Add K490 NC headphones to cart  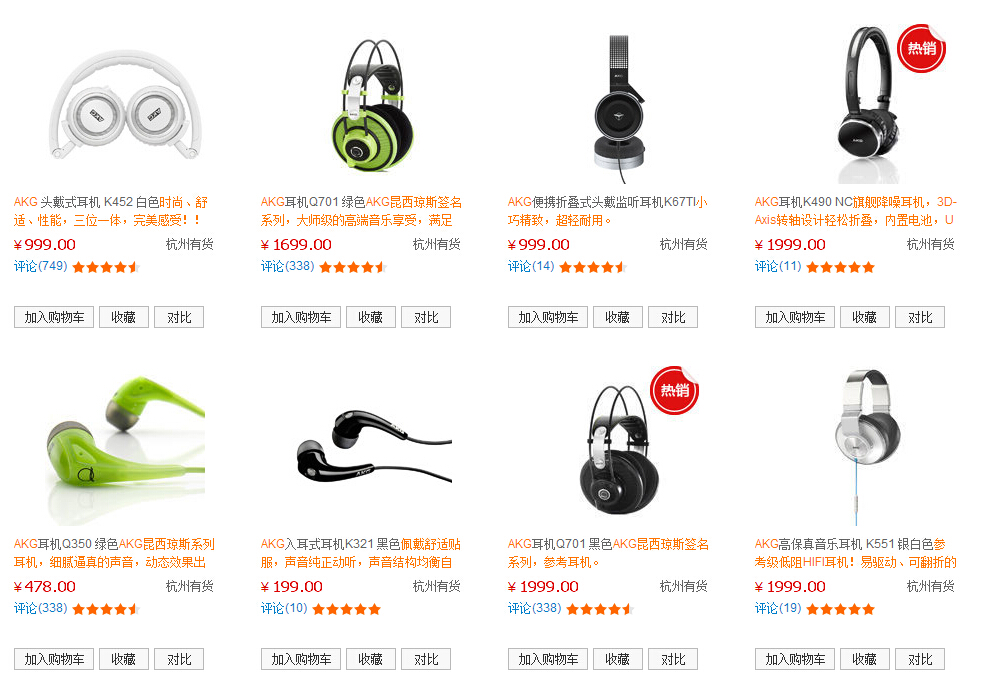click(x=795, y=317)
